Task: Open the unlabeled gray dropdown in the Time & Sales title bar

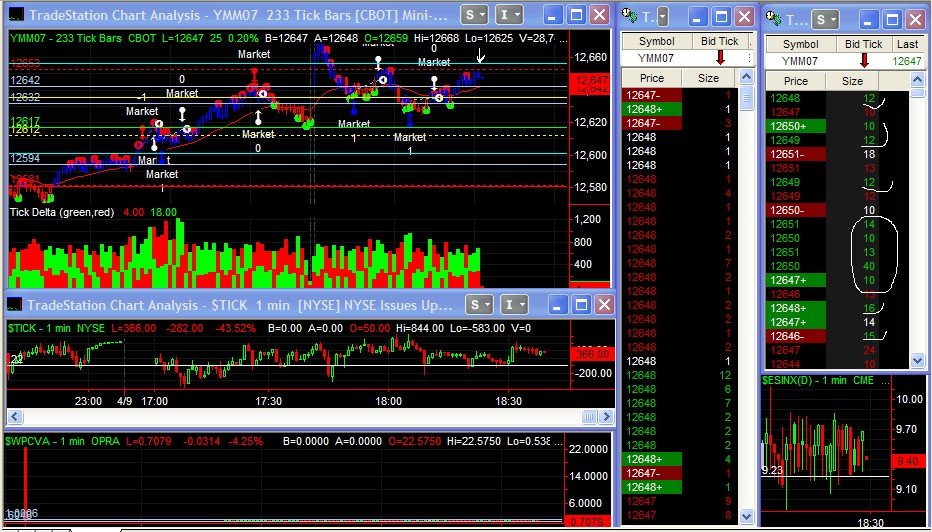Action: (x=663, y=16)
